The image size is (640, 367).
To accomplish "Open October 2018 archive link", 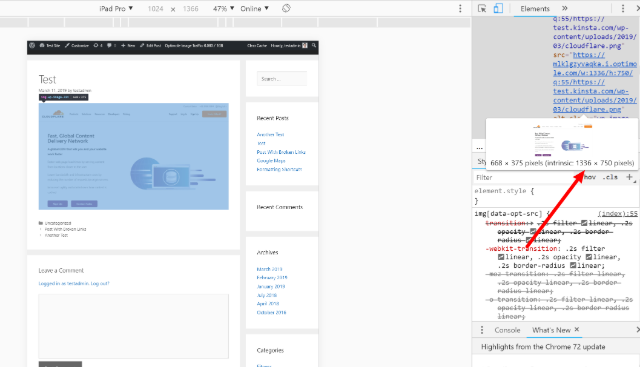I will click(x=271, y=312).
